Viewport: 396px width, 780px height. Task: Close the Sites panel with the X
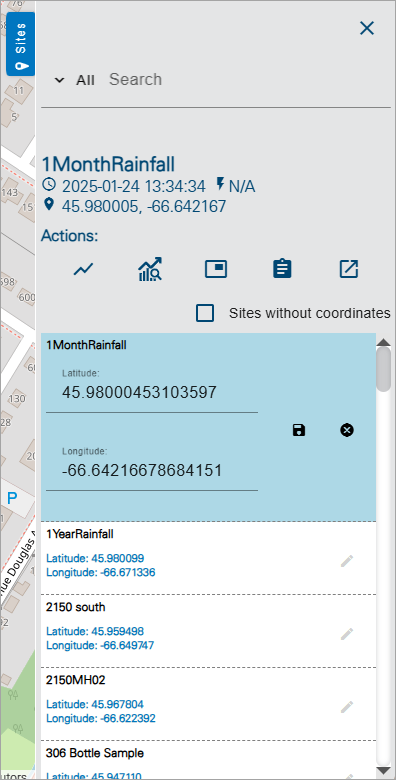pyautogui.click(x=367, y=28)
